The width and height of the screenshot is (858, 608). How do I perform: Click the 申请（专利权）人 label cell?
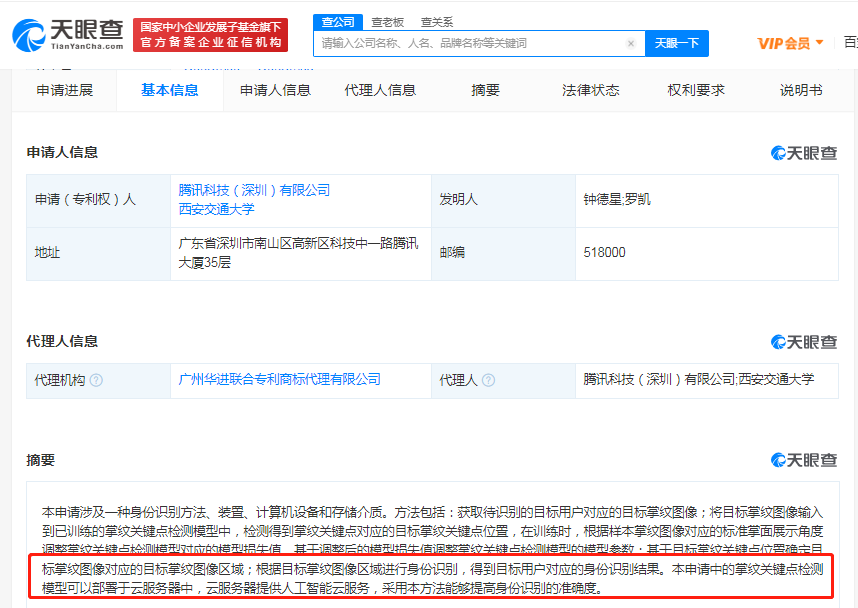point(98,200)
